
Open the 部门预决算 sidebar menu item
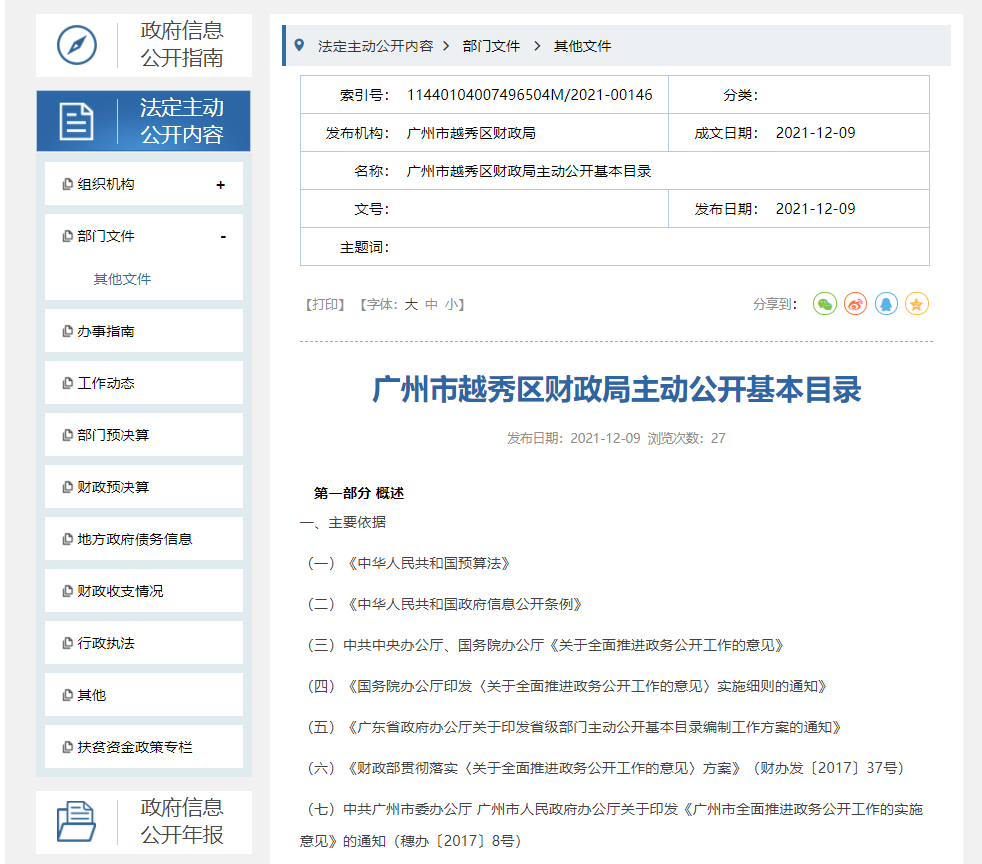(113, 435)
